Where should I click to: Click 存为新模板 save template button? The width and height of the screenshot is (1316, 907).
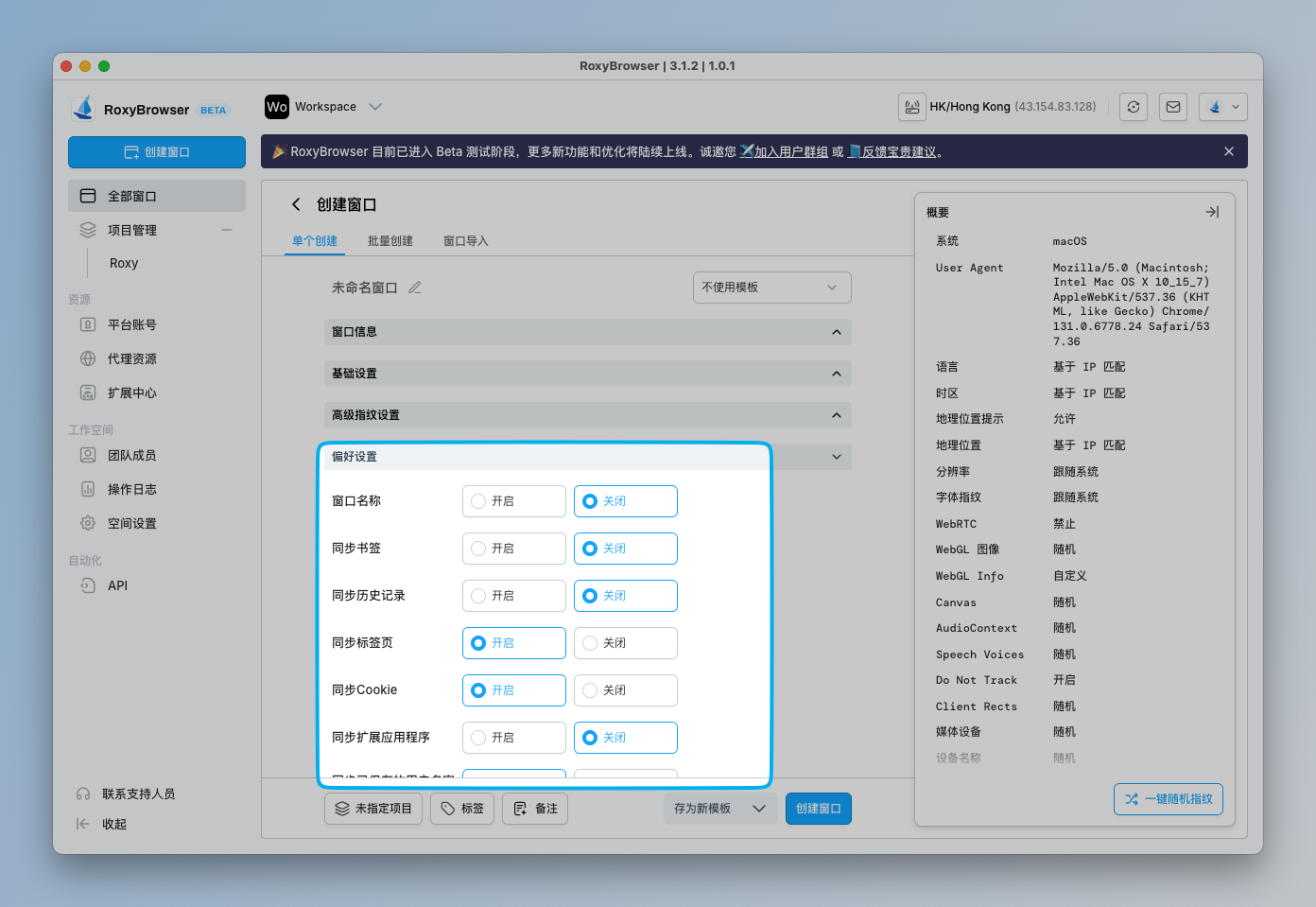pyautogui.click(x=702, y=809)
